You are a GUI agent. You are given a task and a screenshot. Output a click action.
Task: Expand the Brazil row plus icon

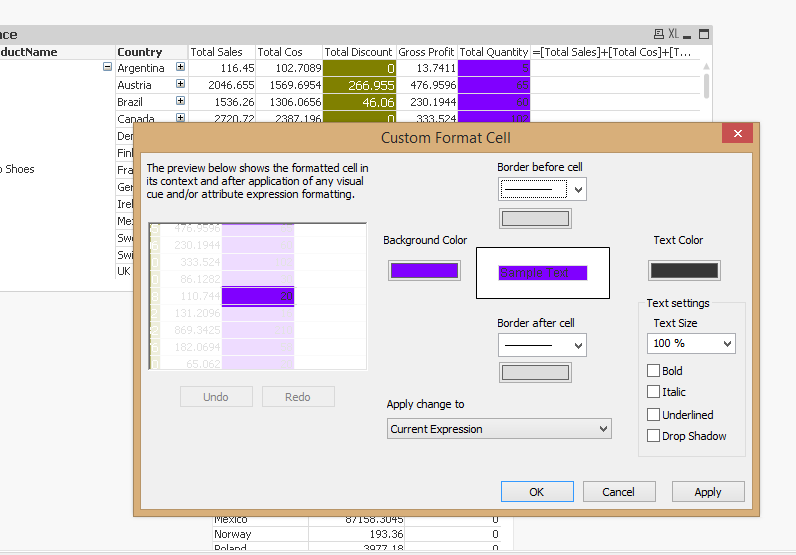pyautogui.click(x=180, y=102)
